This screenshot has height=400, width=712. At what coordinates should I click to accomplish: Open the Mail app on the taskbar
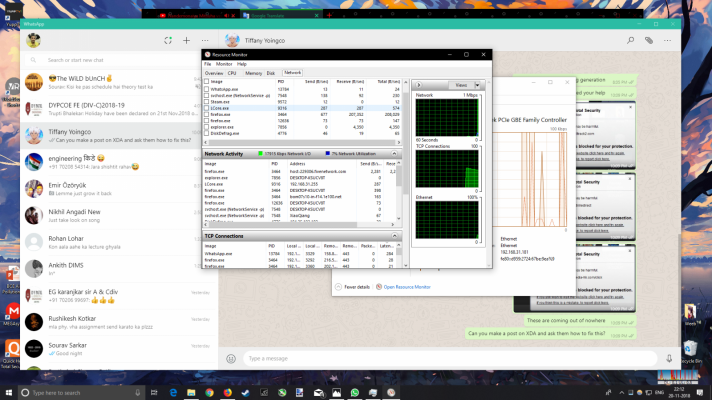(318, 393)
